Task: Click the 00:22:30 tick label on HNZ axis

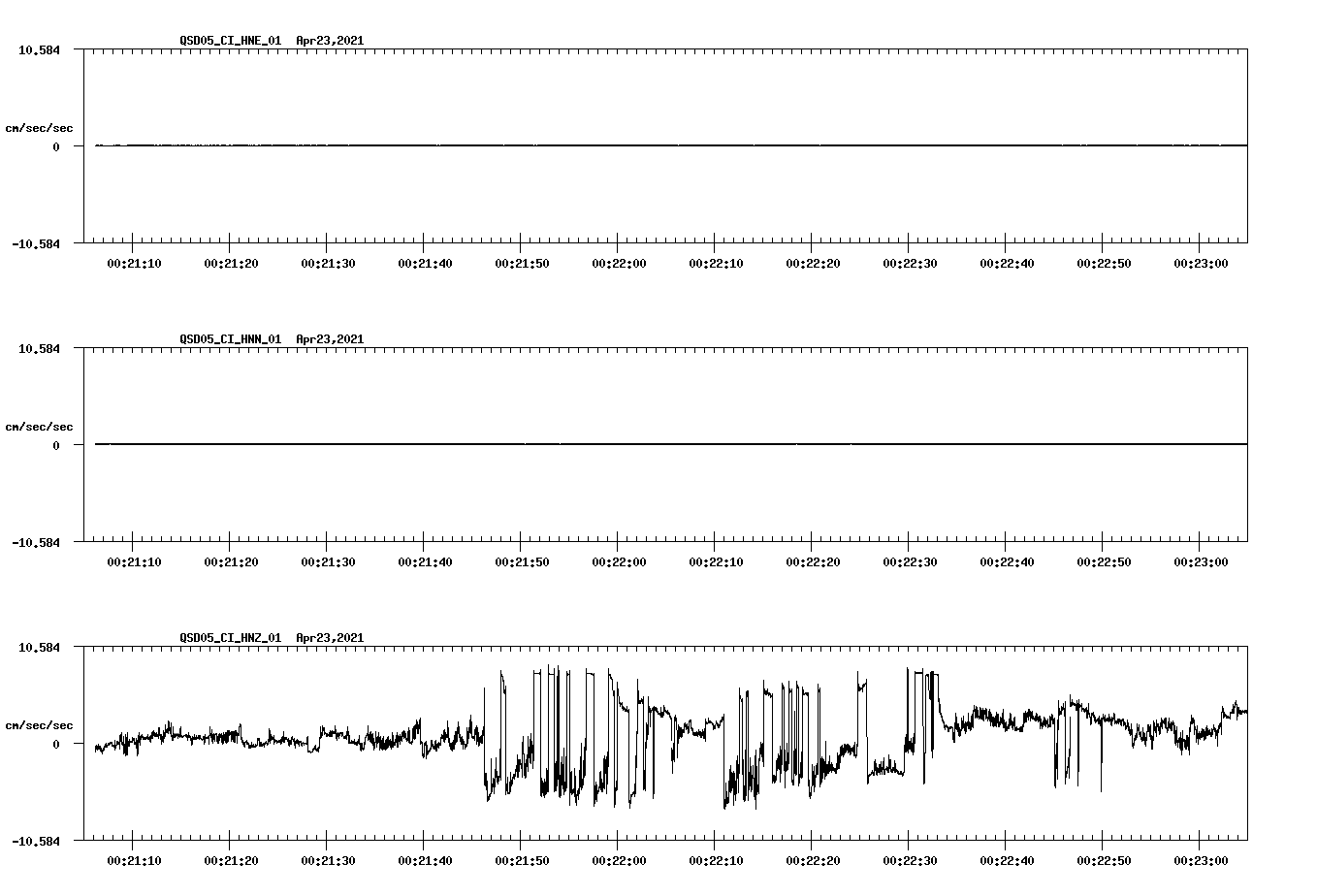Action: tap(912, 861)
